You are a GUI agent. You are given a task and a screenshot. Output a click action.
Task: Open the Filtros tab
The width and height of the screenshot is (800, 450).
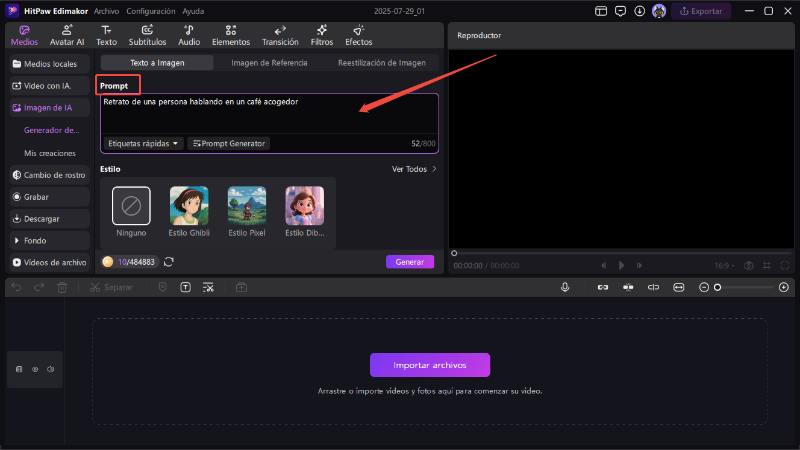[321, 36]
